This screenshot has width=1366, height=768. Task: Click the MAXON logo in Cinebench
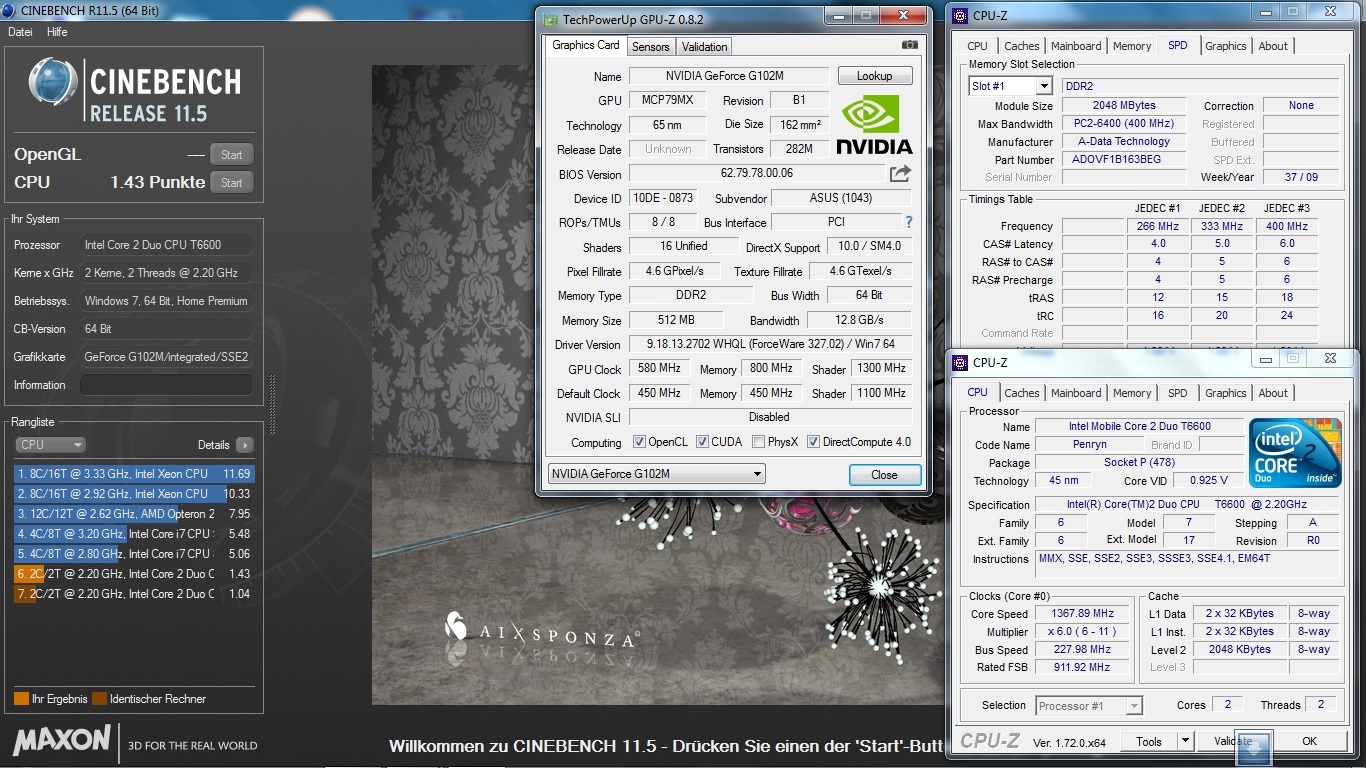pyautogui.click(x=62, y=740)
